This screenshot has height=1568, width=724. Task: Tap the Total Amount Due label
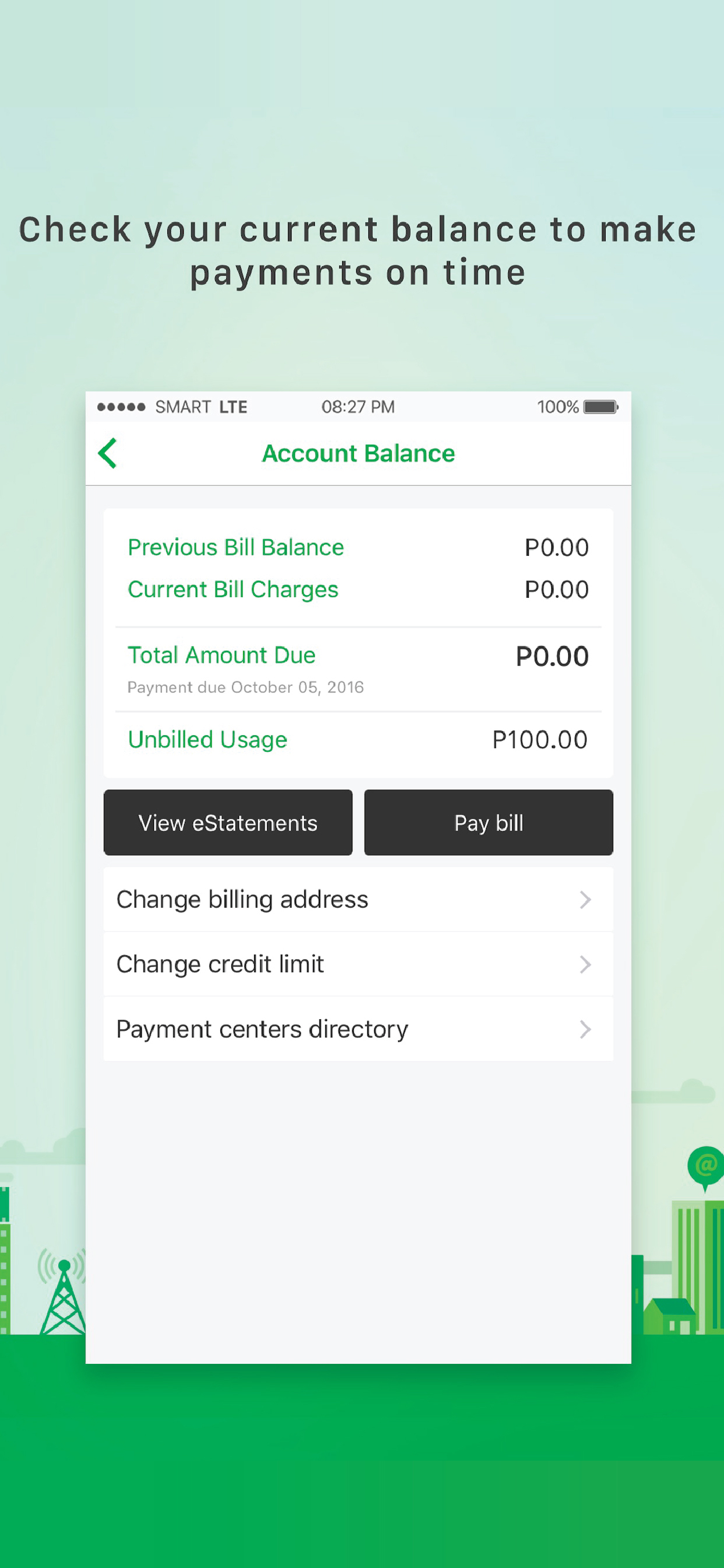click(x=222, y=655)
